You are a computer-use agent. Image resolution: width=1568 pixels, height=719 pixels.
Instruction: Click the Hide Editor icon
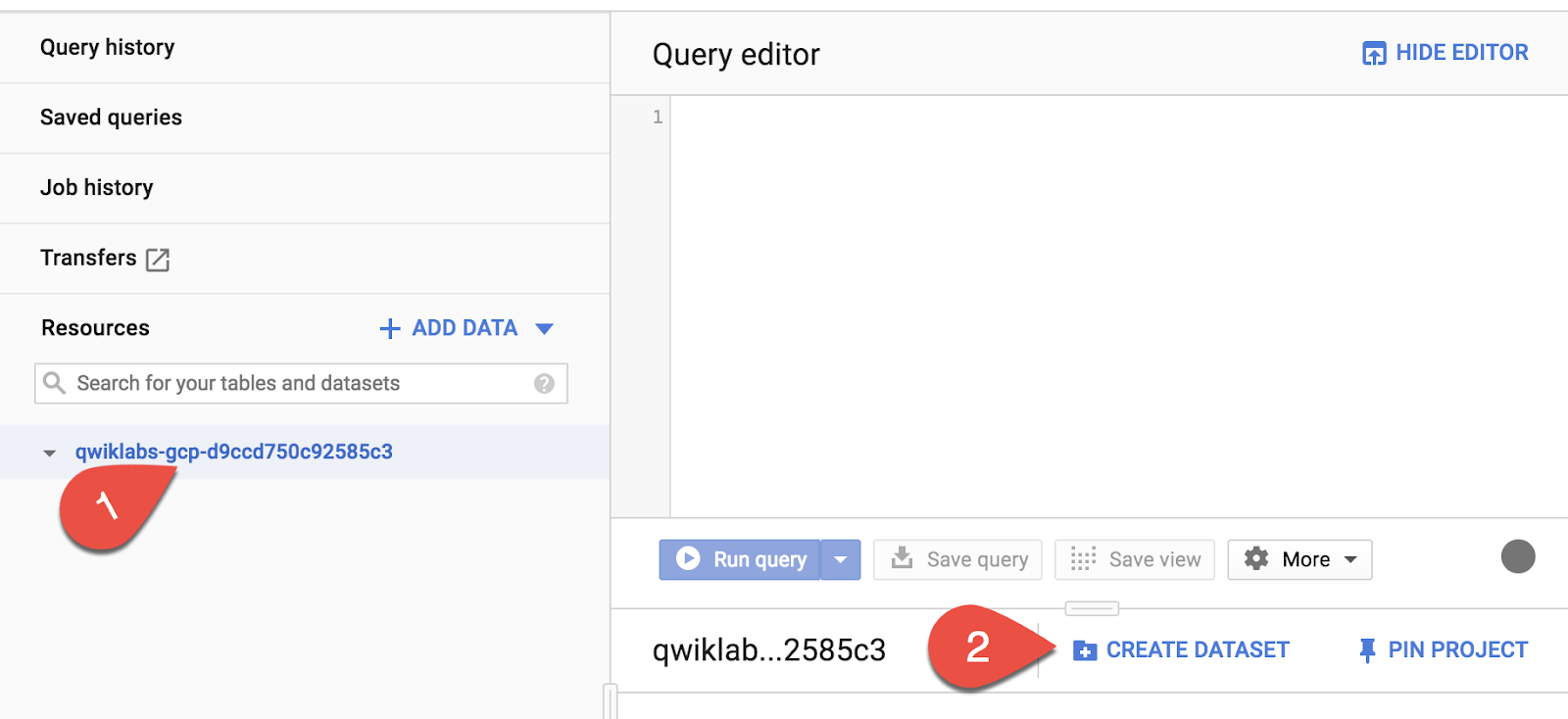[1374, 53]
